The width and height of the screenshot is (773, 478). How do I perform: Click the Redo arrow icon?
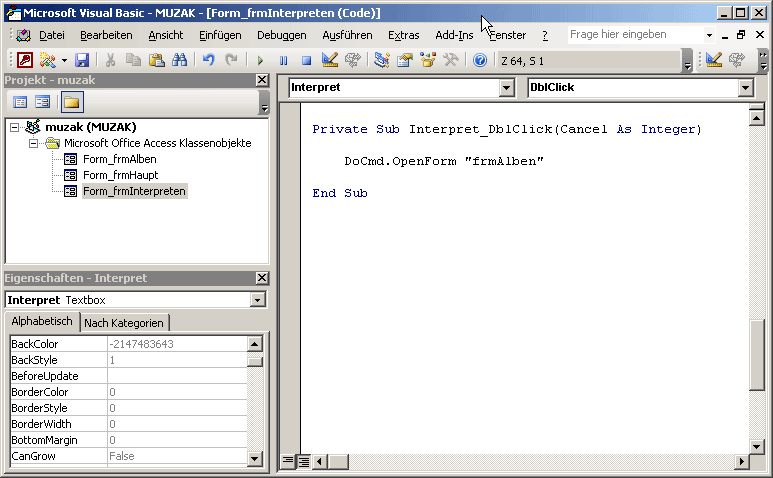coord(231,60)
